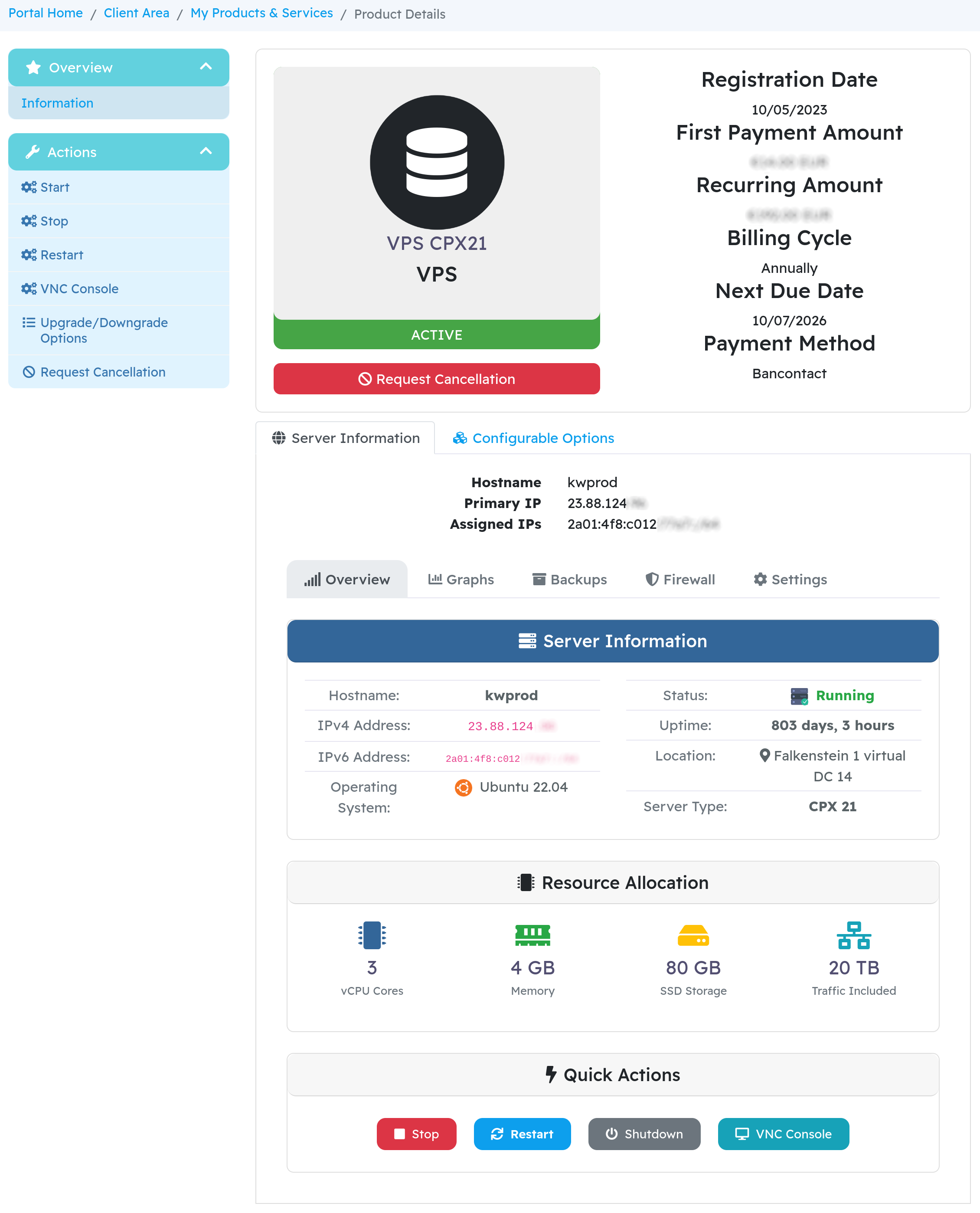
Task: Click the gears icon next to Start
Action: (x=29, y=187)
